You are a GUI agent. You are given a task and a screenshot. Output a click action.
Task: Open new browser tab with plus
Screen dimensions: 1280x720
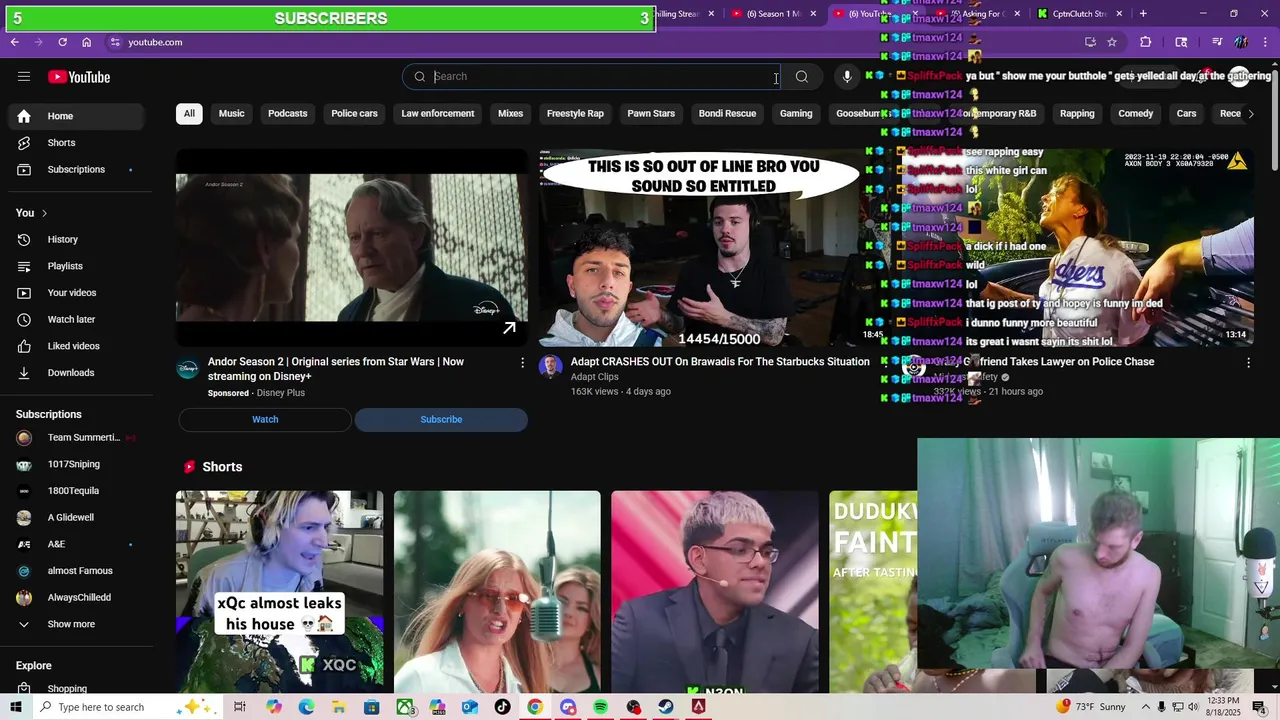point(1143,14)
